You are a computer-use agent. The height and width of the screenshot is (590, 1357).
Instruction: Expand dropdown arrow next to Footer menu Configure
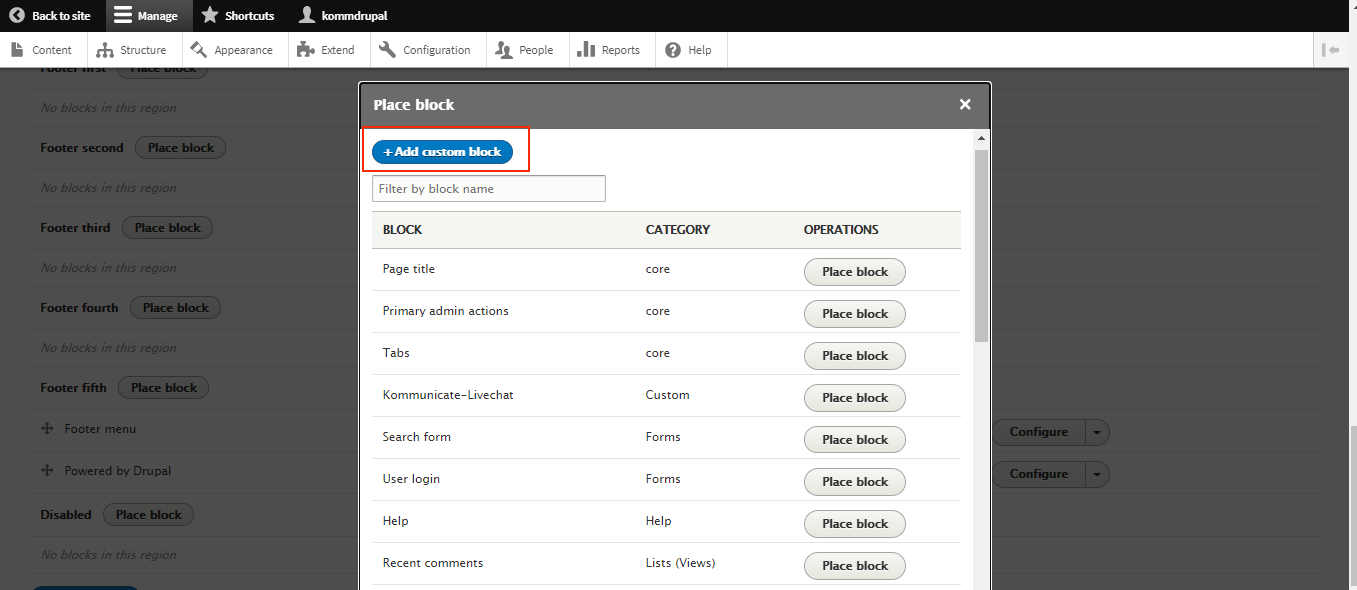[1097, 432]
